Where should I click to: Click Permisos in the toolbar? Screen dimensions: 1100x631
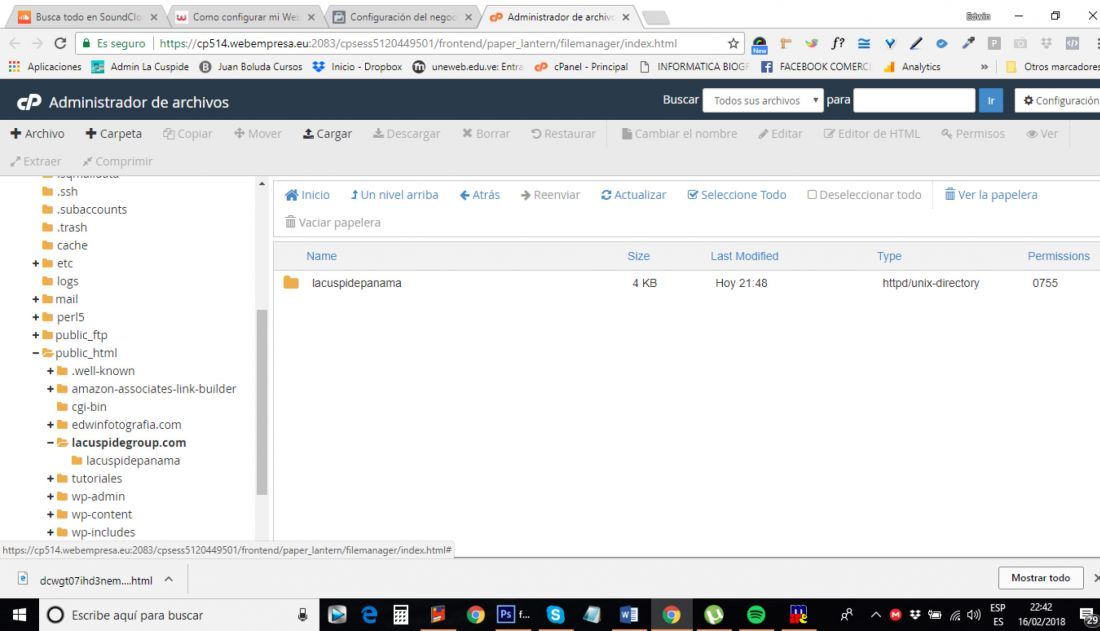(x=973, y=133)
